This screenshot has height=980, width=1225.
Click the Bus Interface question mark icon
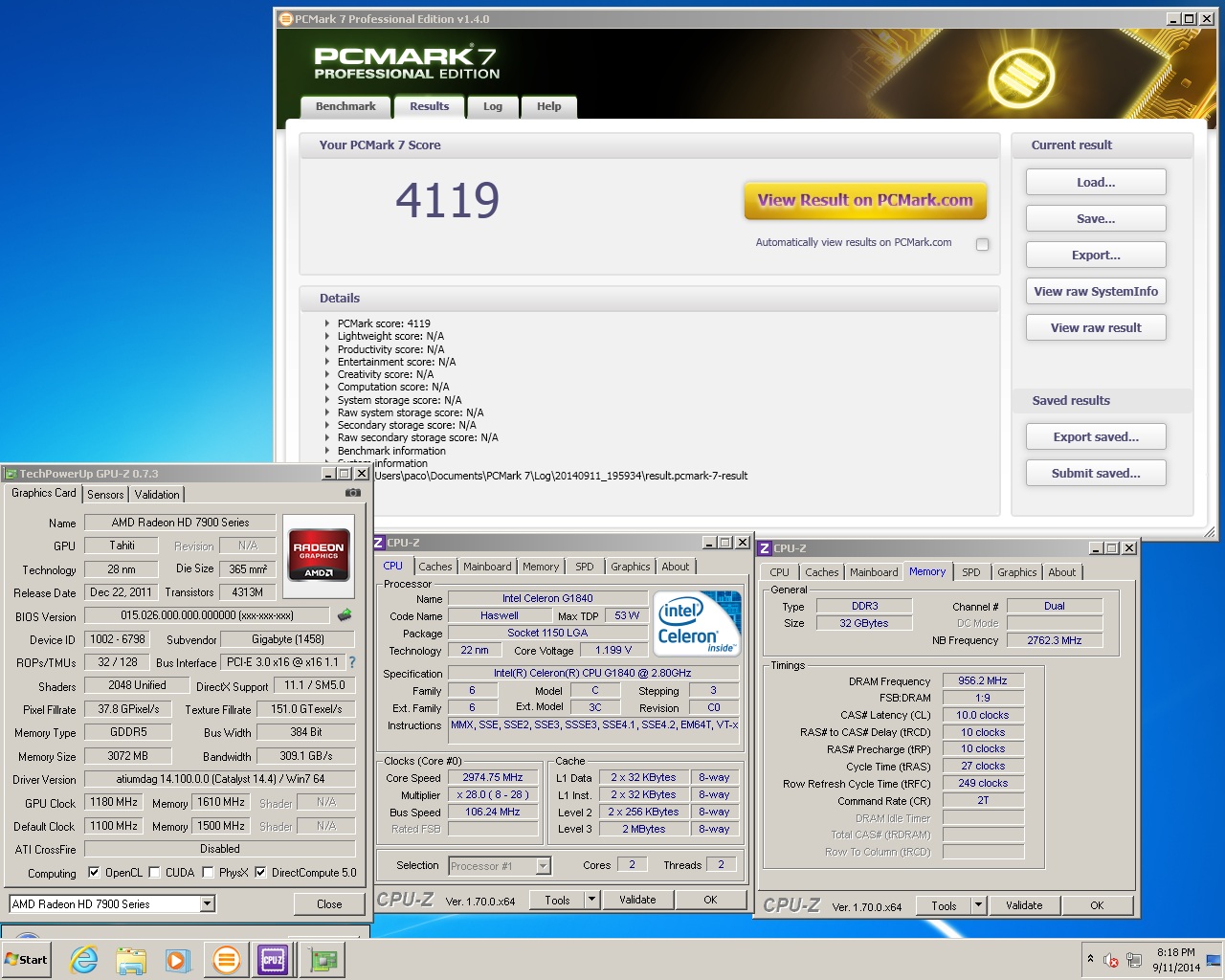[351, 661]
